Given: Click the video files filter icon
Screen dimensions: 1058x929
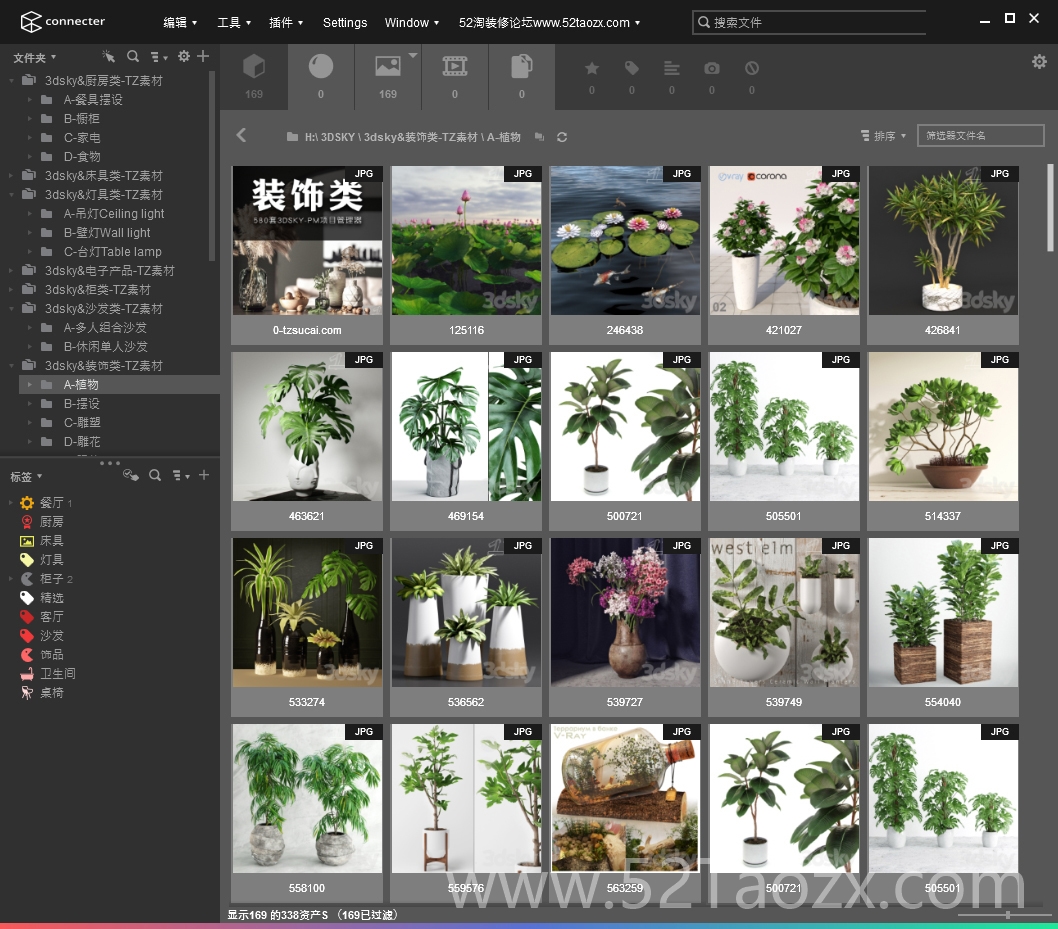Looking at the screenshot, I should point(455,76).
